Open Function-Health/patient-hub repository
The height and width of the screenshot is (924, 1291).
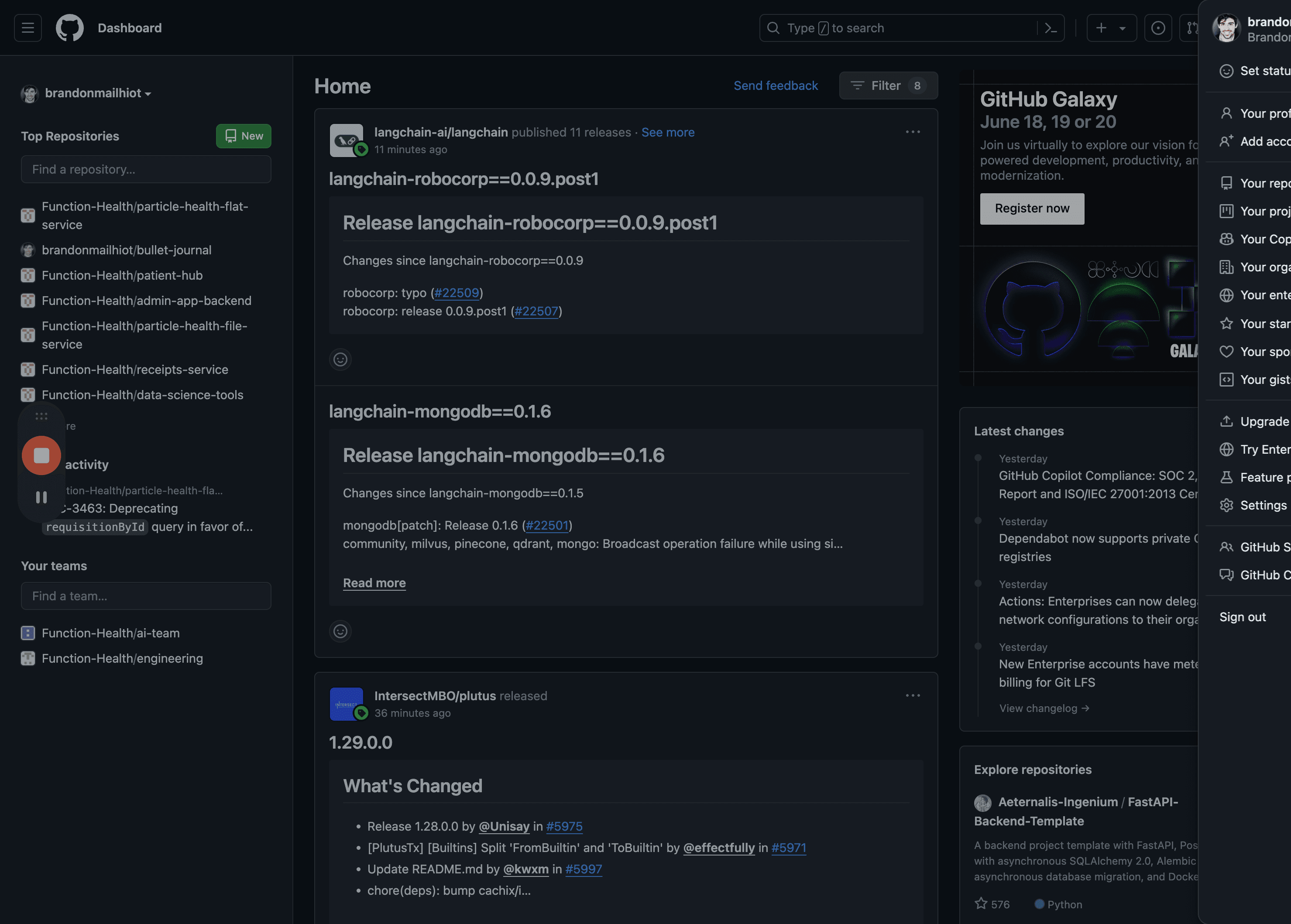point(122,275)
